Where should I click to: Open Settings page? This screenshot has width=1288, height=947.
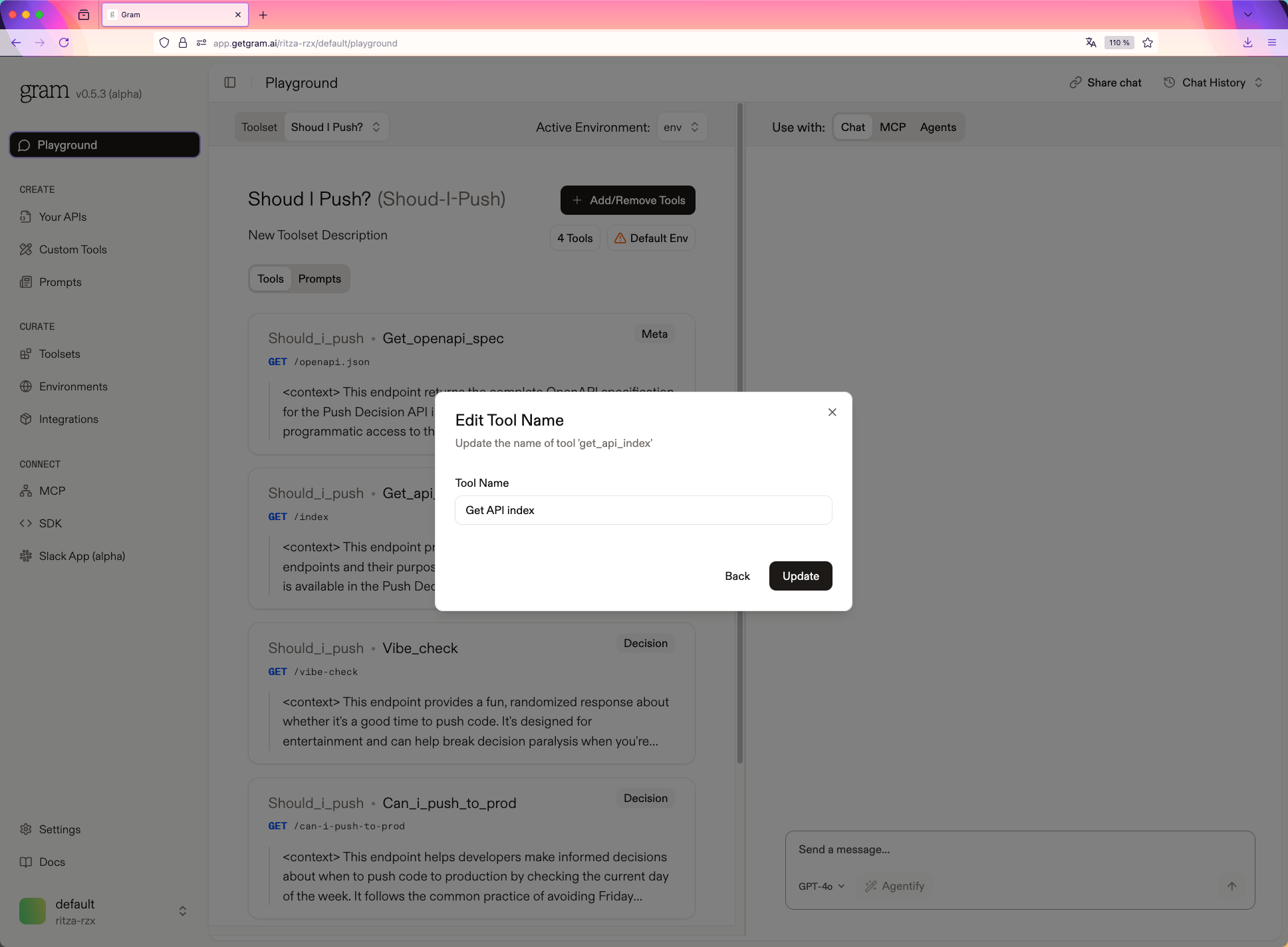pos(50,829)
